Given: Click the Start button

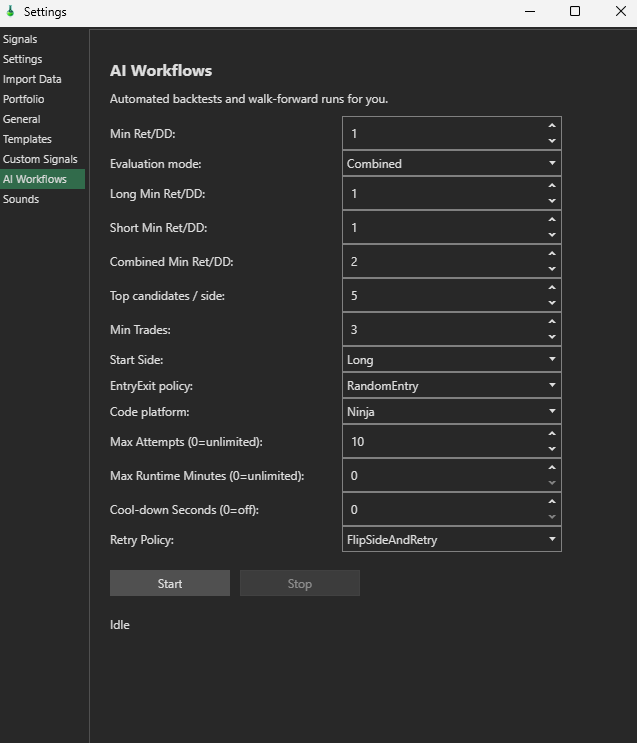Looking at the screenshot, I should click(x=170, y=583).
